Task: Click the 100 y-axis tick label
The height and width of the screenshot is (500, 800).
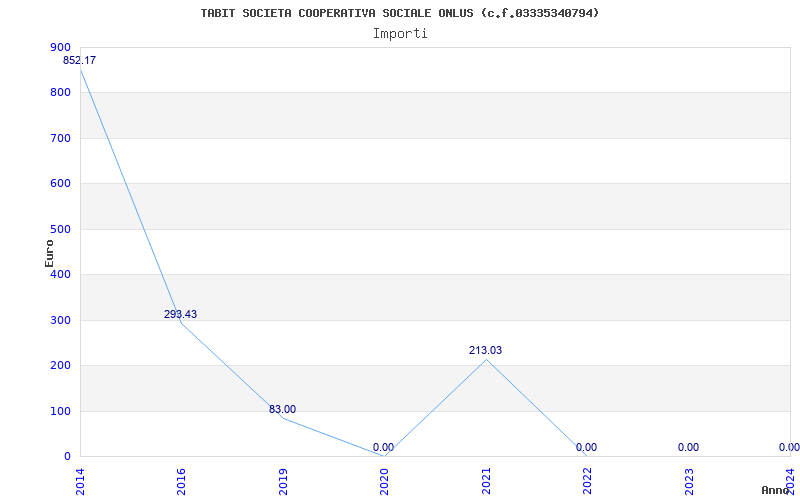Action: pos(60,411)
